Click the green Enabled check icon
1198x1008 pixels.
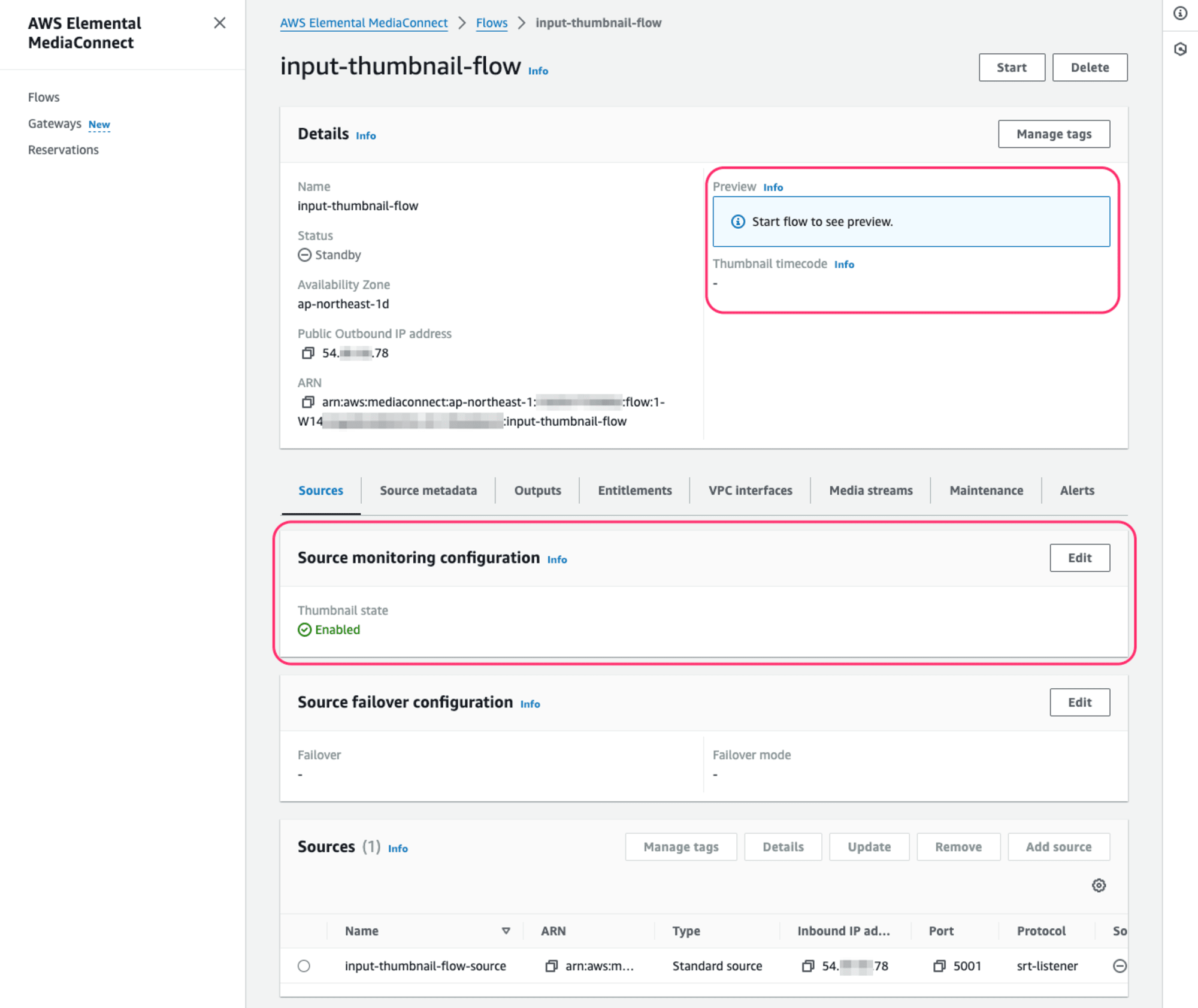coord(304,629)
